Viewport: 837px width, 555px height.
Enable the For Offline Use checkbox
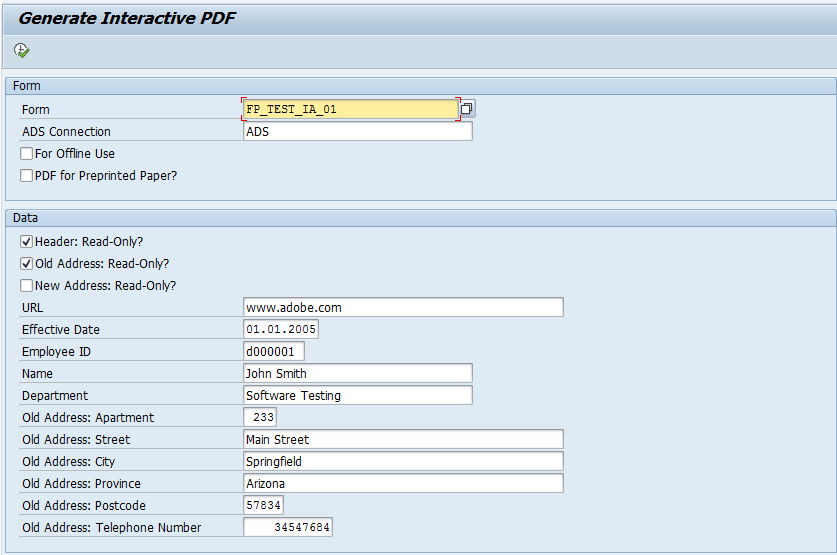point(26,154)
